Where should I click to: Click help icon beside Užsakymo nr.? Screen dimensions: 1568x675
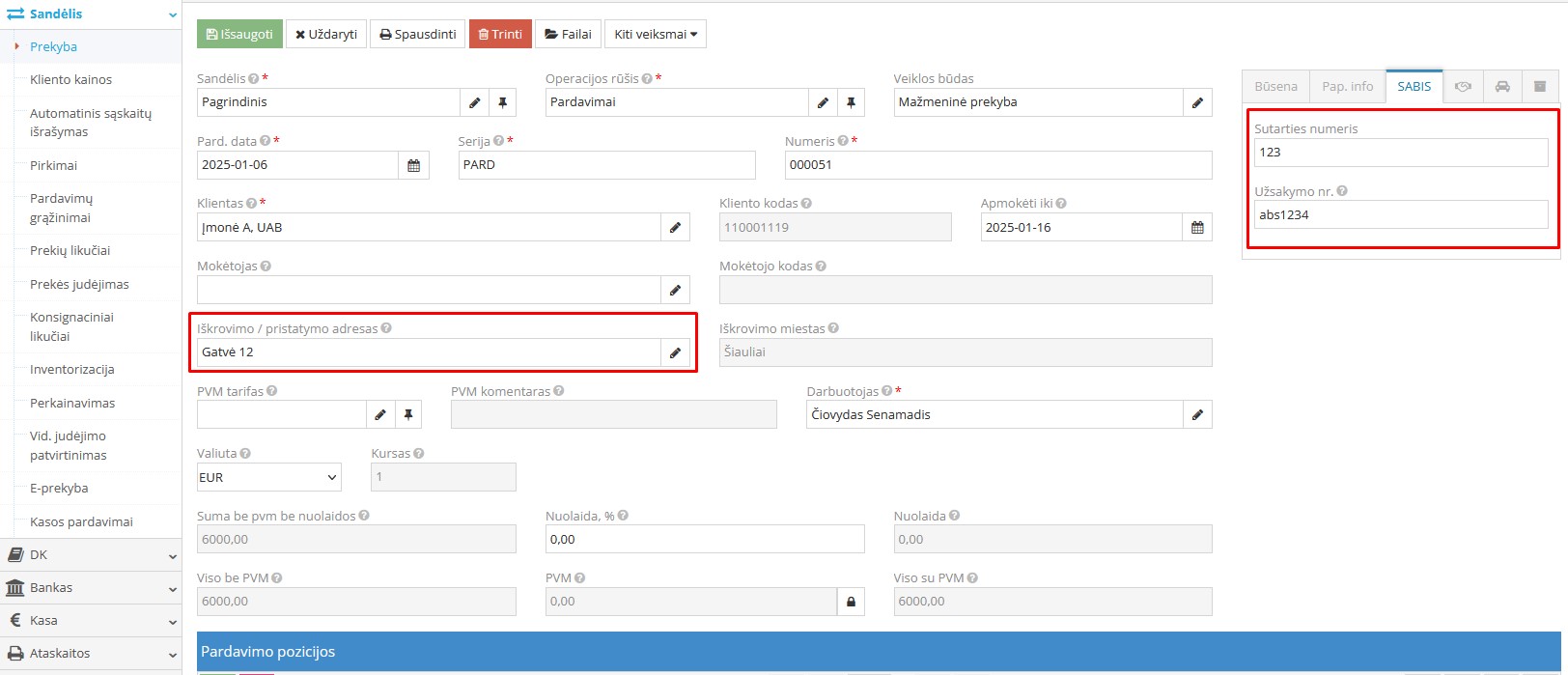coord(1342,191)
